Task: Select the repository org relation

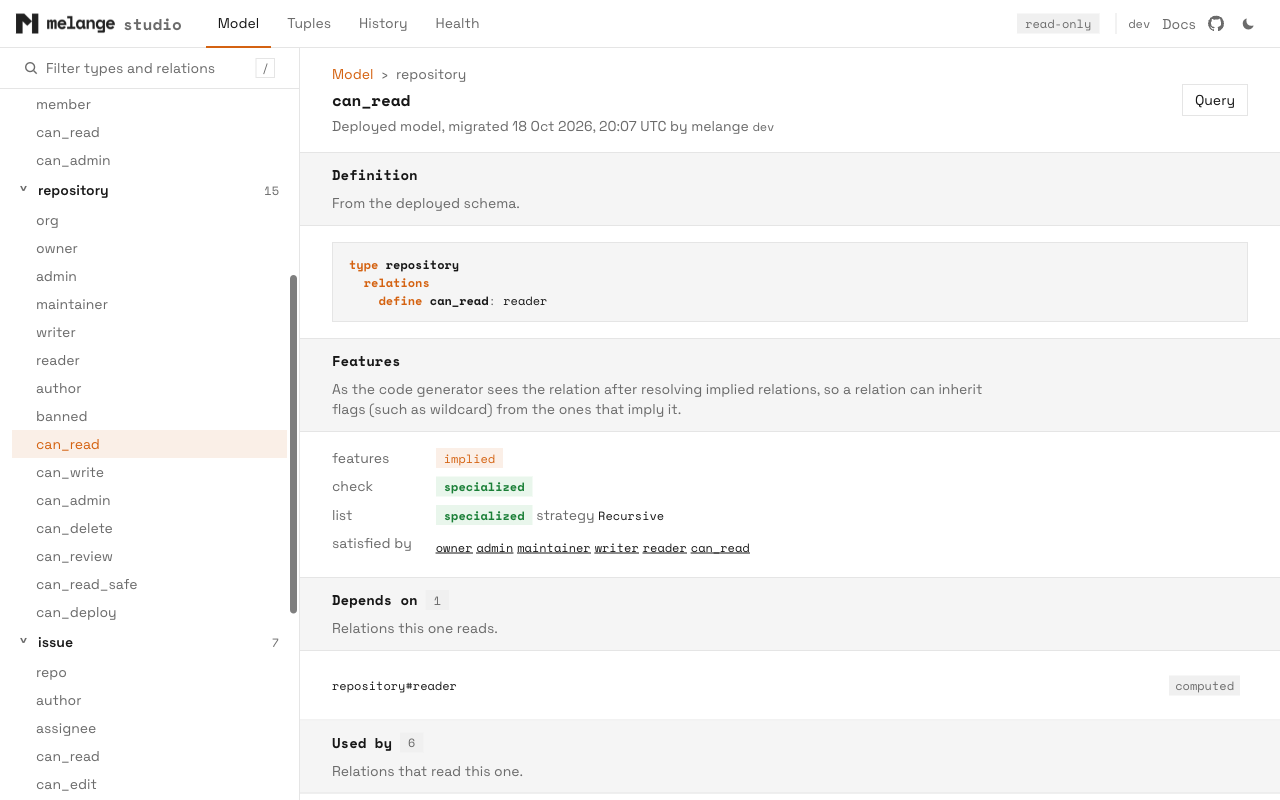Action: [150, 220]
